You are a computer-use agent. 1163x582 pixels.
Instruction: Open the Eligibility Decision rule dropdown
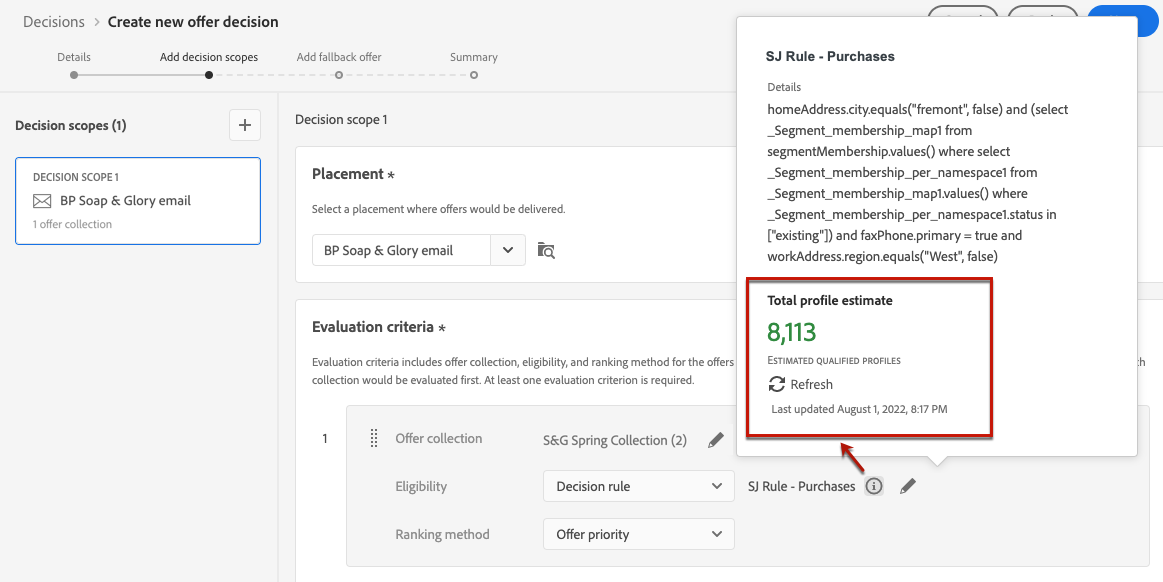(638, 486)
